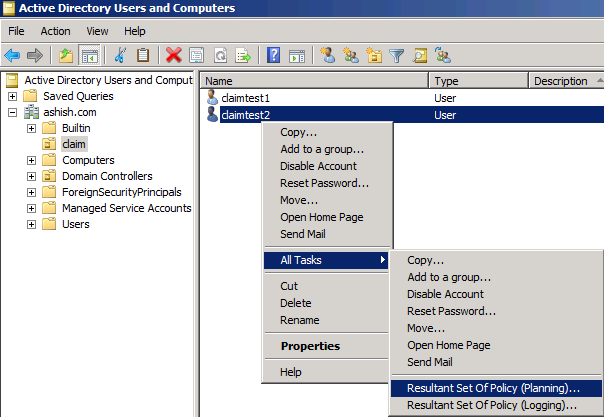Expand the Users container

point(31,224)
